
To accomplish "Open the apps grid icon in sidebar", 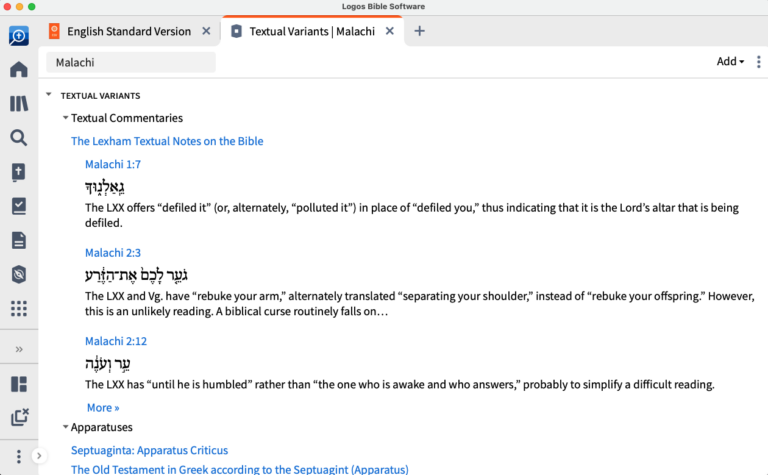I will tap(18, 308).
